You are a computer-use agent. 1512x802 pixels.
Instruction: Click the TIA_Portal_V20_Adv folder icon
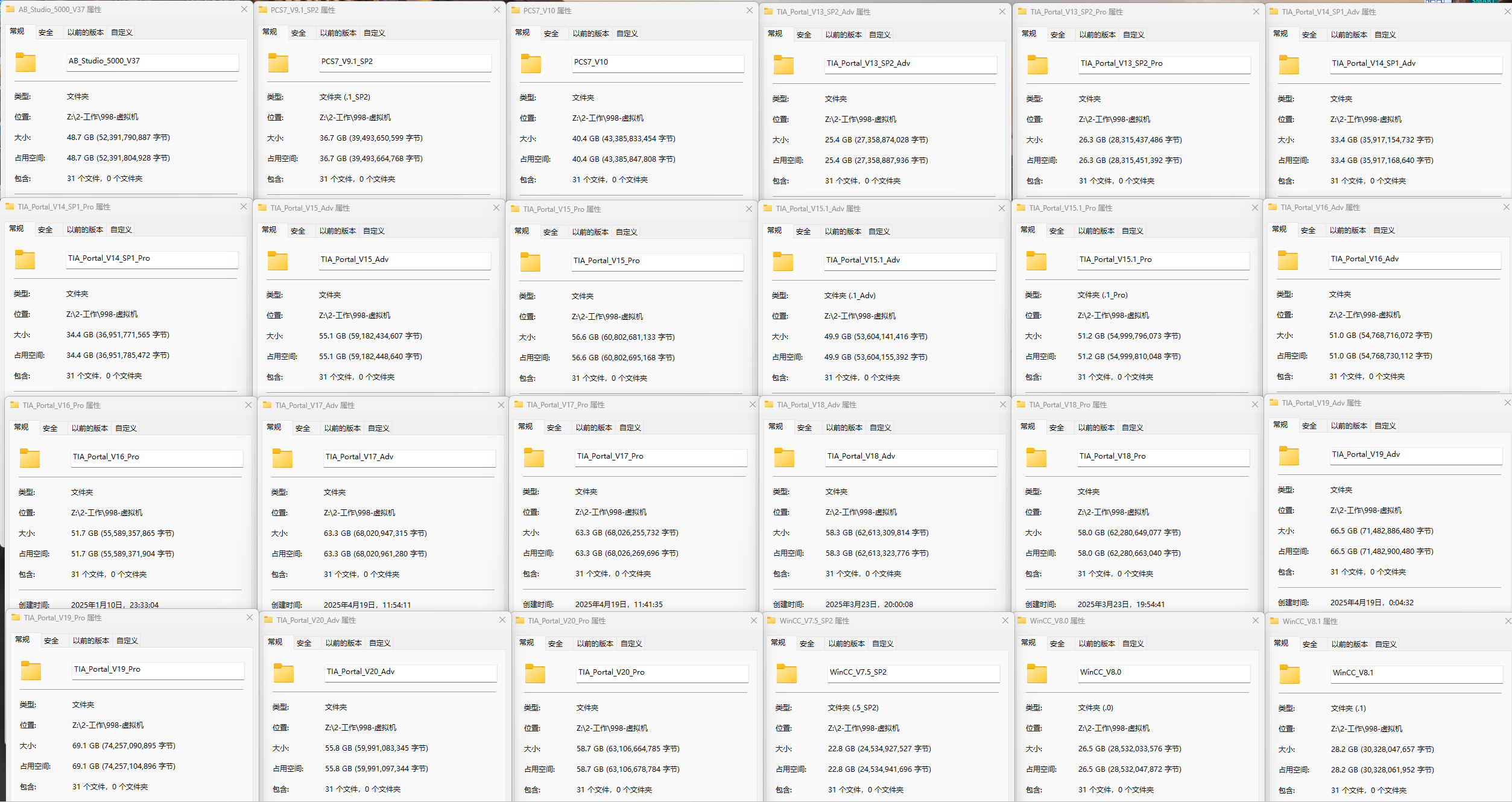(x=283, y=673)
